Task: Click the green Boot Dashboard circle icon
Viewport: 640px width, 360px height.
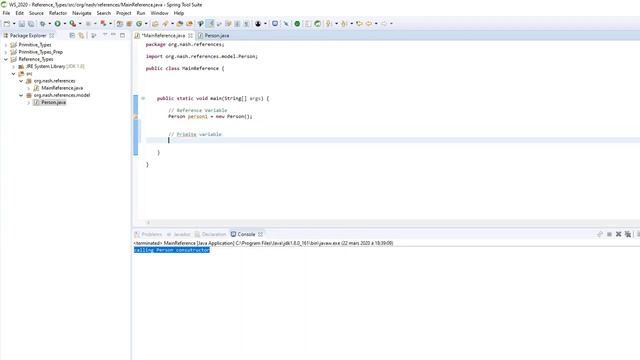Action: 297,24
